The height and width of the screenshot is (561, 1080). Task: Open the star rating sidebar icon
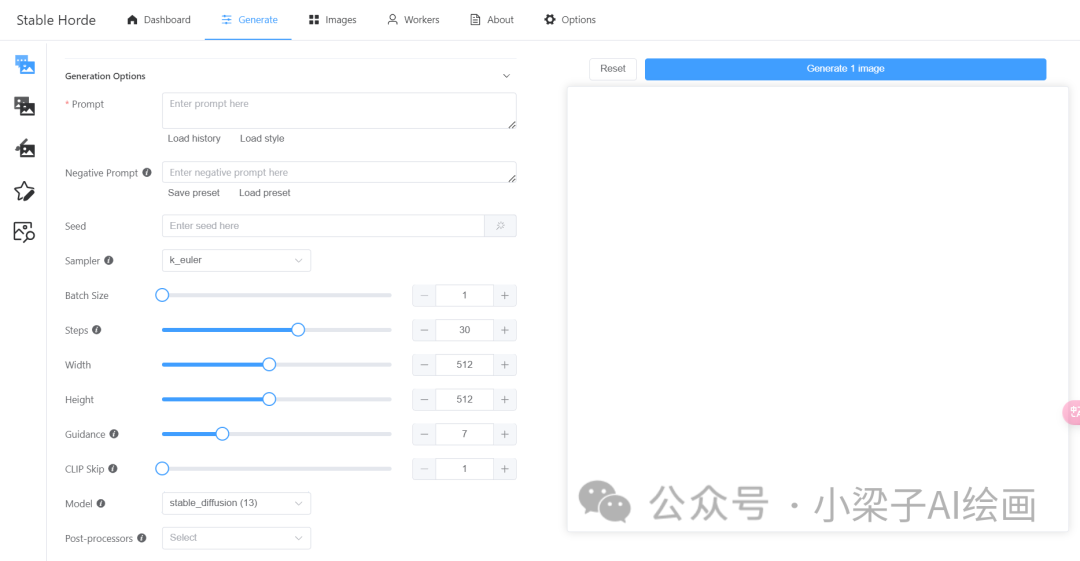pos(25,191)
